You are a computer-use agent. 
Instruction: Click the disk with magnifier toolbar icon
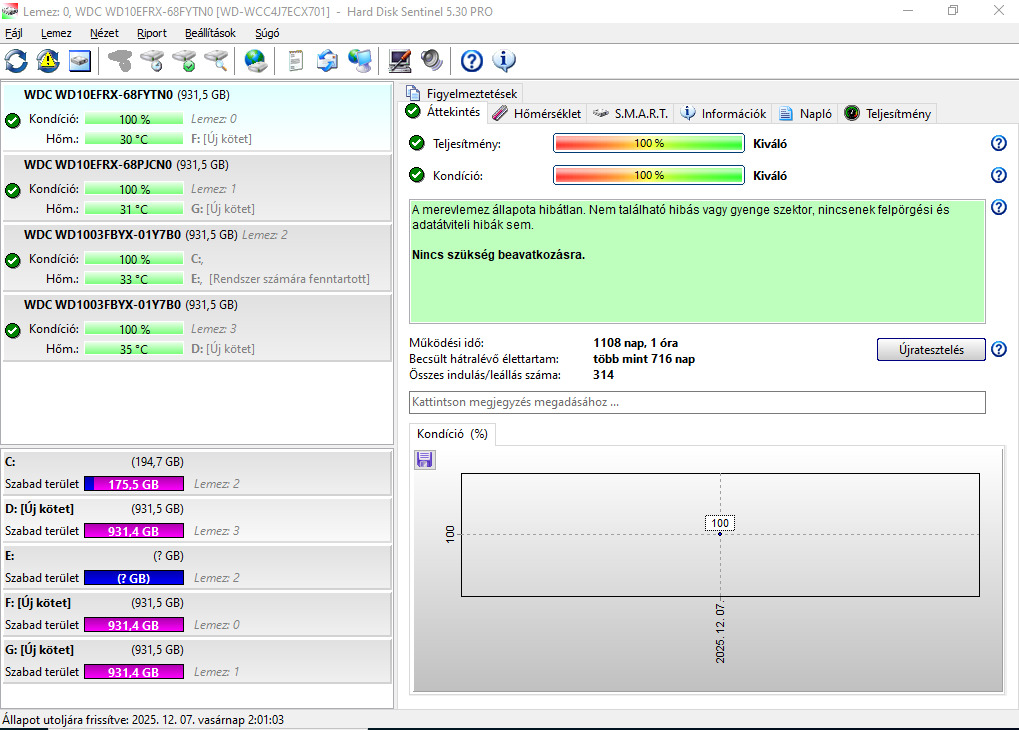tap(216, 61)
